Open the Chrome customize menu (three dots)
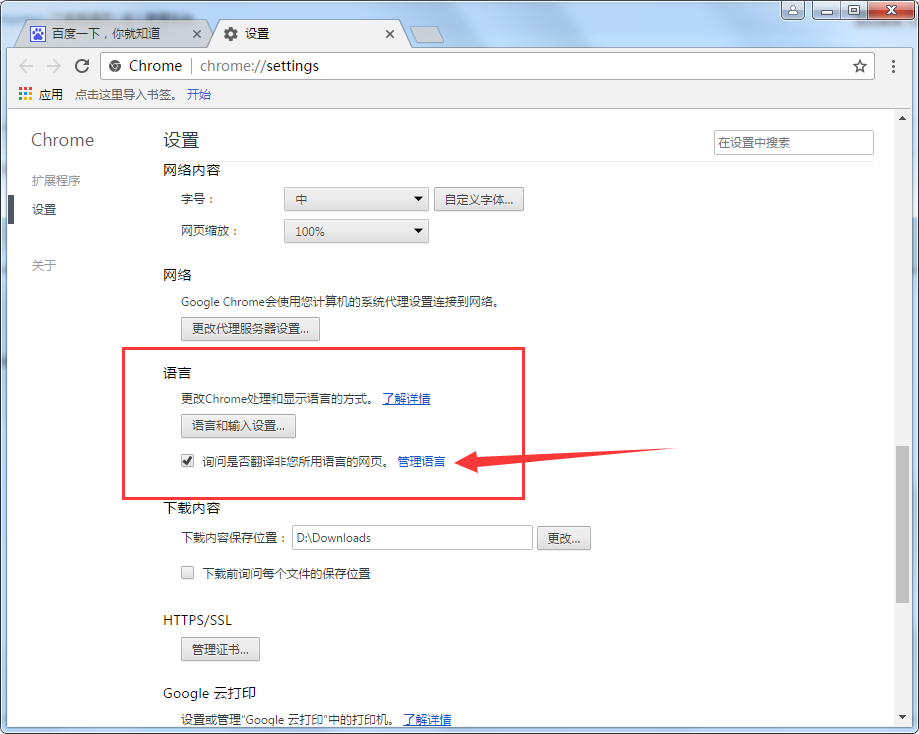Viewport: 919px width, 734px height. click(894, 66)
